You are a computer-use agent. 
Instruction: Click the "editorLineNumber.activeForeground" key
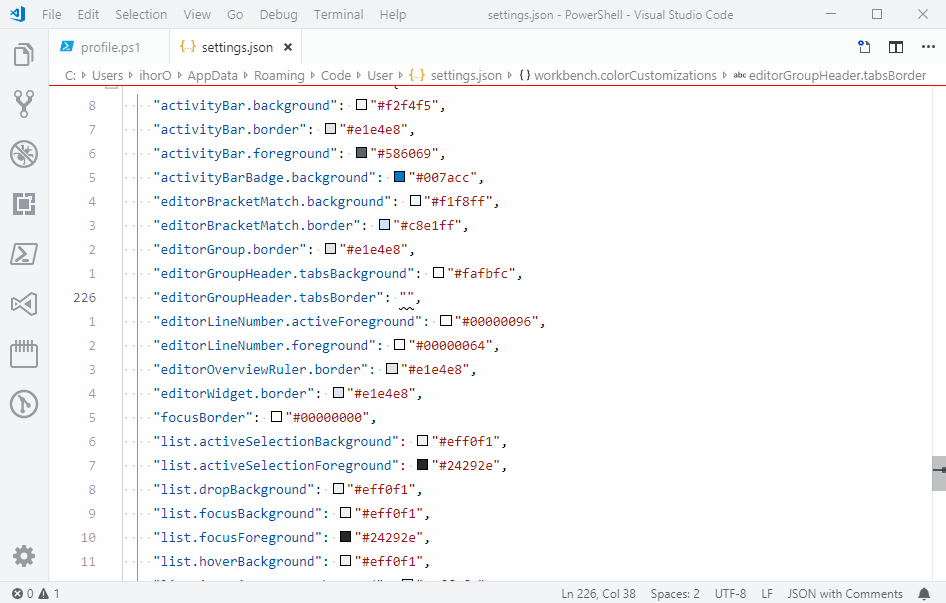click(x=291, y=322)
